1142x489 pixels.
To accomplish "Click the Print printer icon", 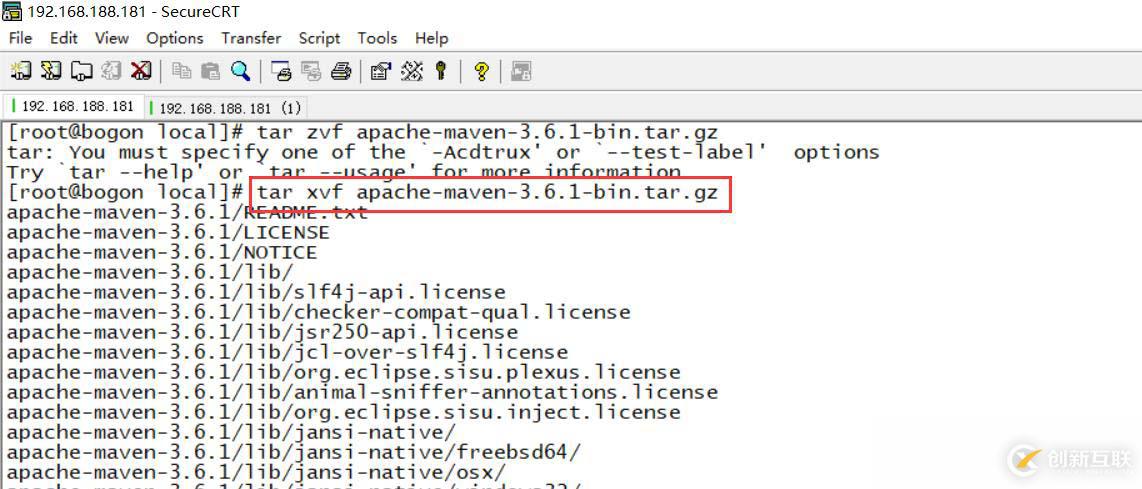I will point(341,71).
